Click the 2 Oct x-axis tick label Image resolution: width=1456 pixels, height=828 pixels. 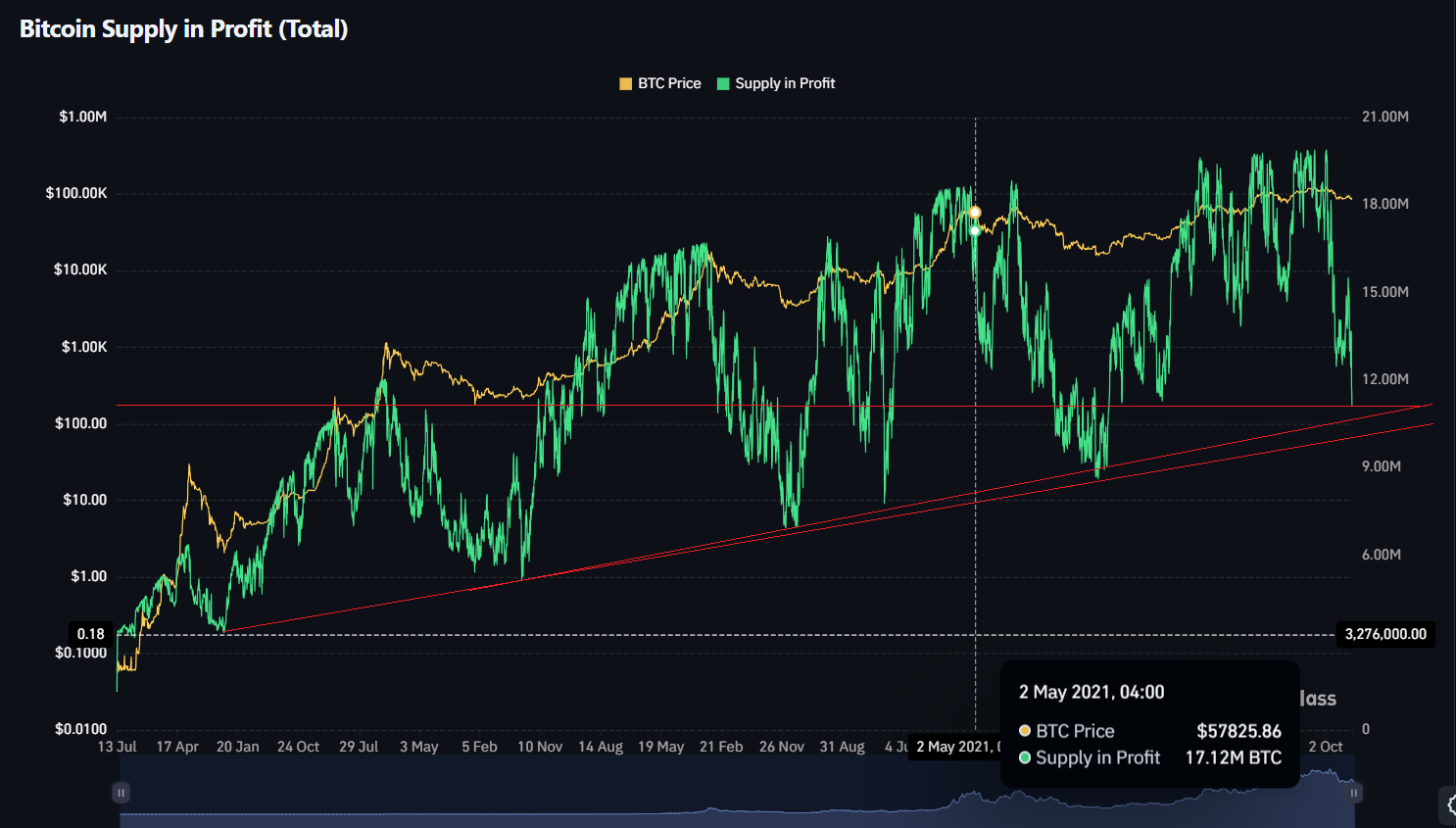pos(1326,747)
